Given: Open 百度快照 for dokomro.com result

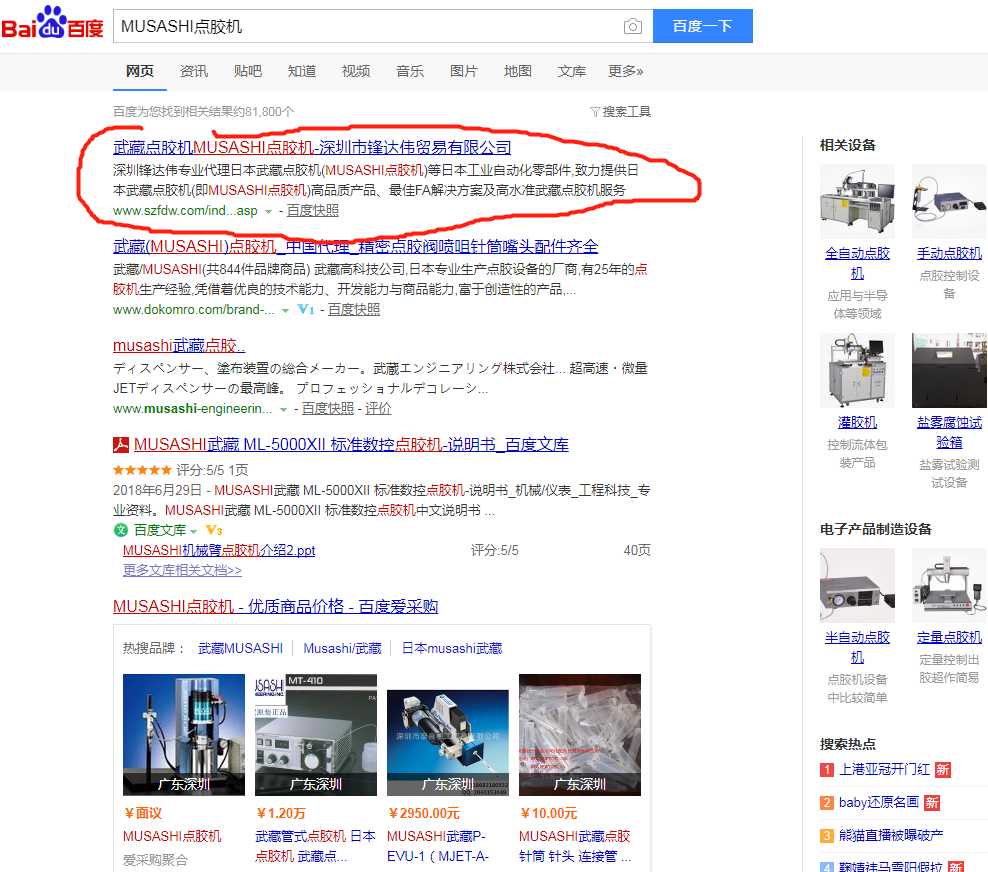Looking at the screenshot, I should point(354,309).
